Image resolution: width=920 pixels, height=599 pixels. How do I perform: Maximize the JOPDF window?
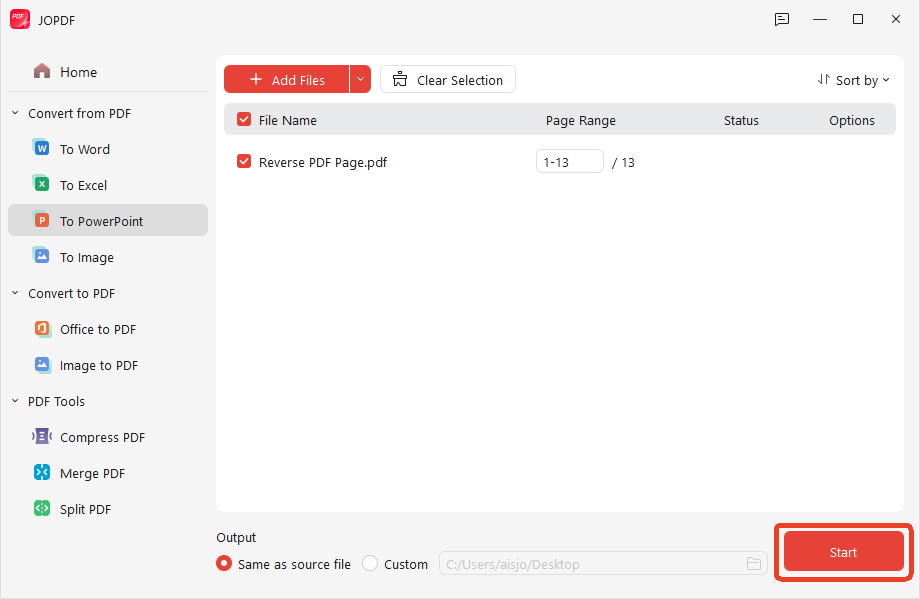point(858,19)
